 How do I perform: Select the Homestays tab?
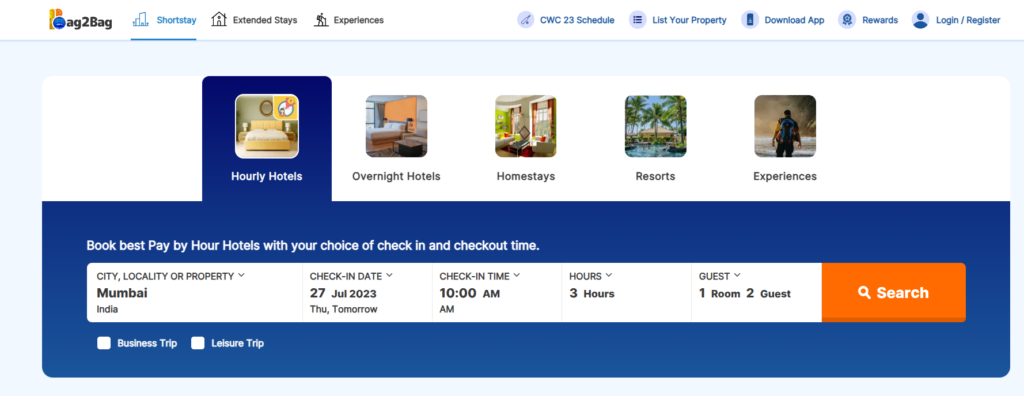click(526, 139)
